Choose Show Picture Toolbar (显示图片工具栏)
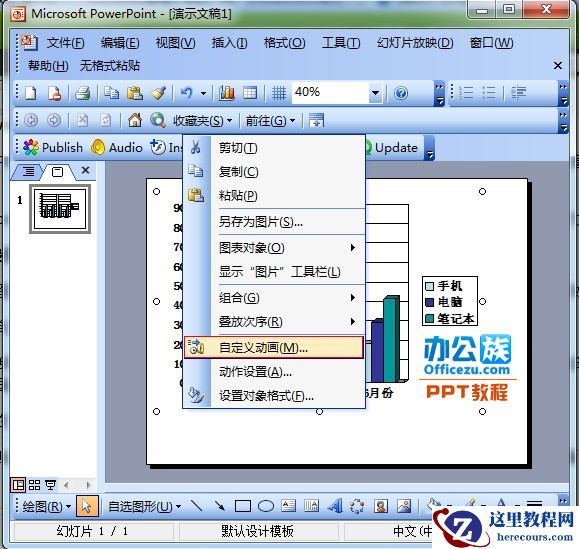 pyautogui.click(x=273, y=272)
